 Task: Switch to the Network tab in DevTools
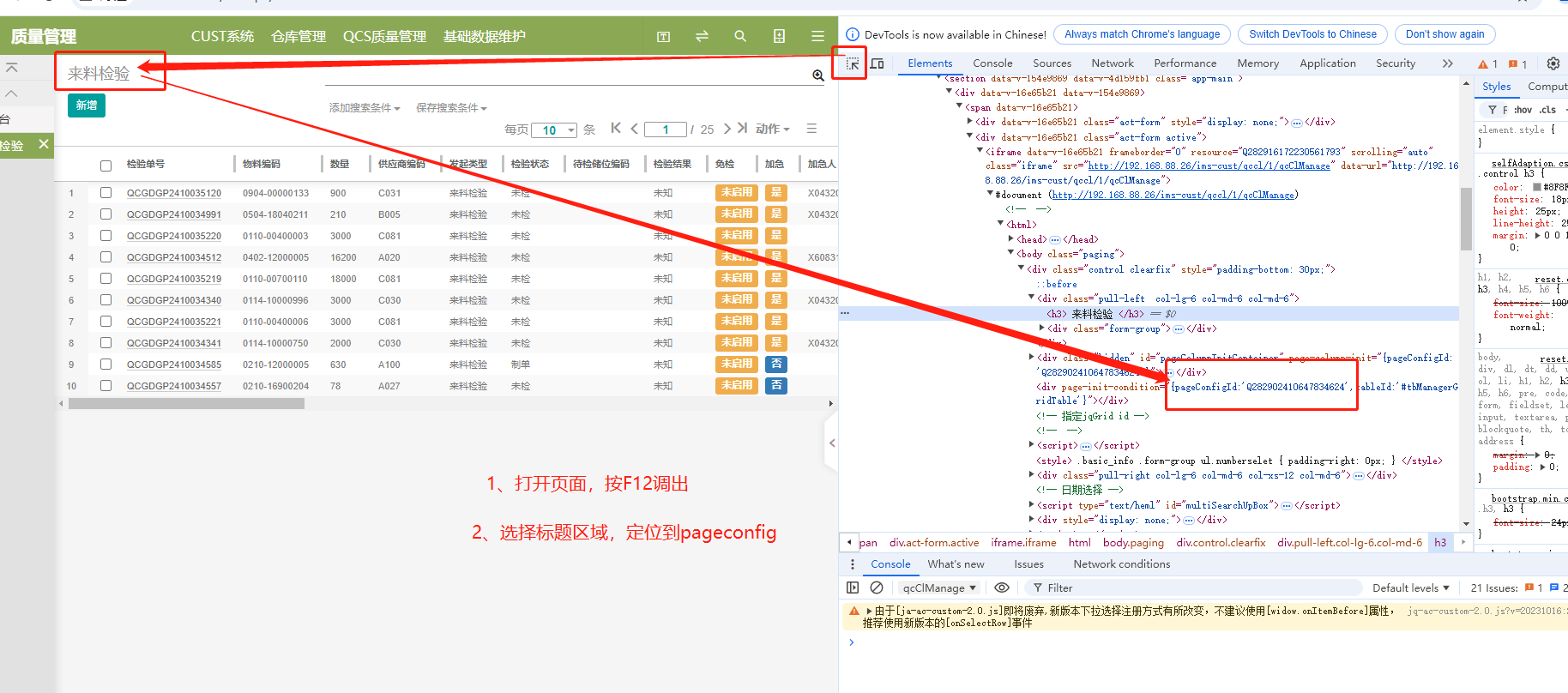(x=1113, y=63)
